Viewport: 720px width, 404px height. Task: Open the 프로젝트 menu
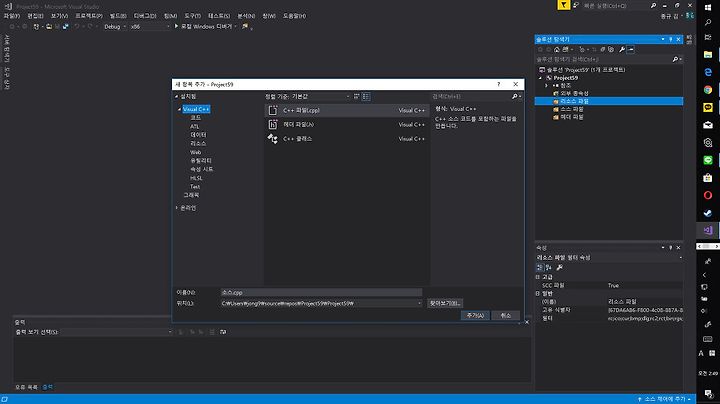[89, 16]
